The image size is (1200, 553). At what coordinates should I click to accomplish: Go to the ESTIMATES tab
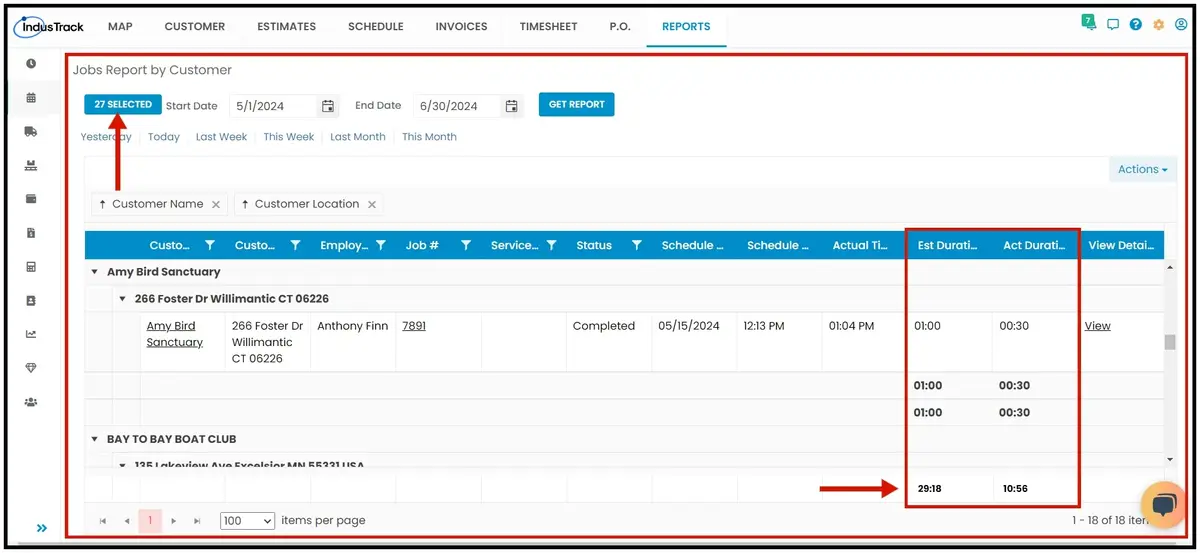(x=286, y=26)
